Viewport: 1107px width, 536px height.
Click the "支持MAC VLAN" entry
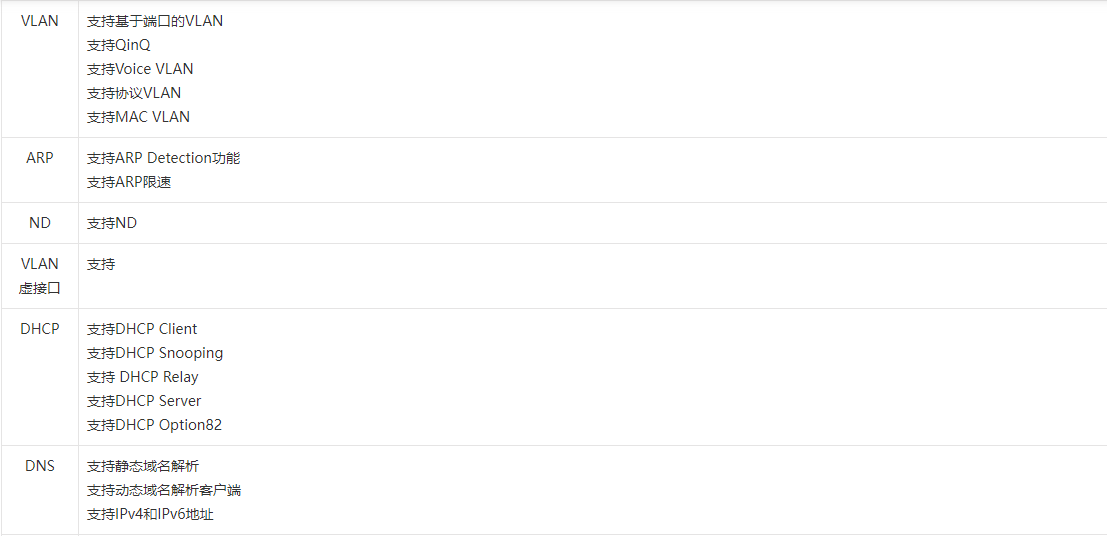pos(138,117)
